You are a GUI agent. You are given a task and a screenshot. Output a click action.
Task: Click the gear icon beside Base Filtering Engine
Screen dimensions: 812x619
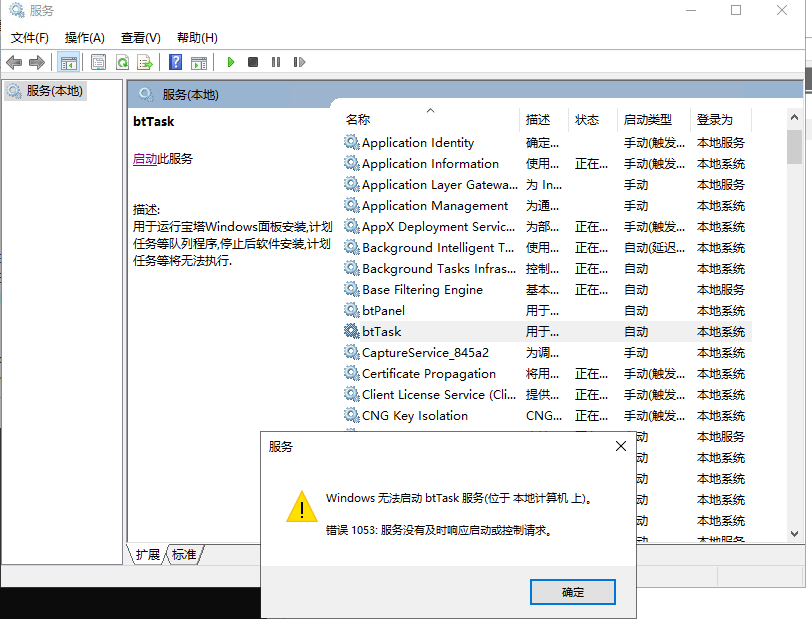pyautogui.click(x=352, y=290)
